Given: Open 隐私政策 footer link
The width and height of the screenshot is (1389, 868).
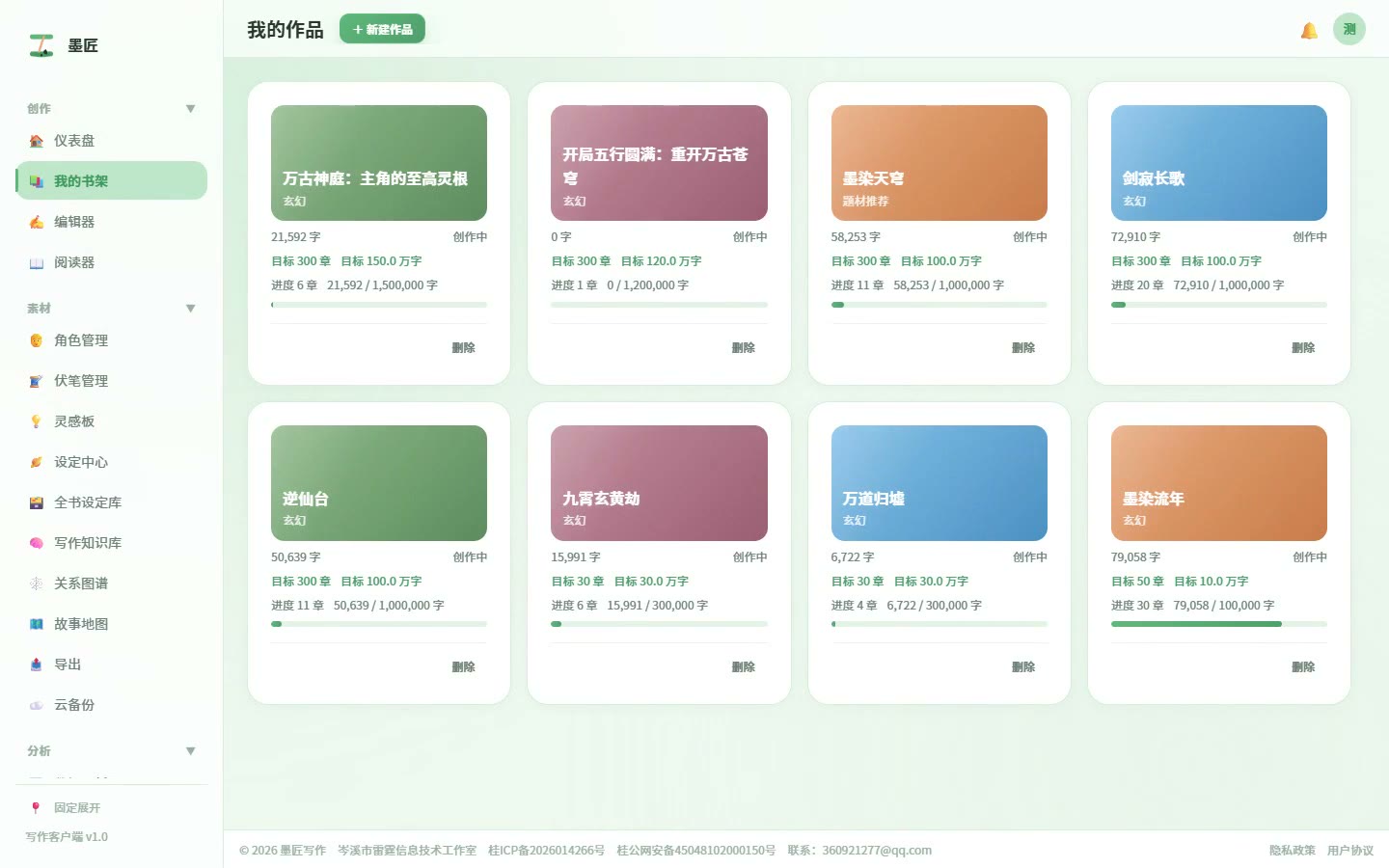Looking at the screenshot, I should 1292,851.
